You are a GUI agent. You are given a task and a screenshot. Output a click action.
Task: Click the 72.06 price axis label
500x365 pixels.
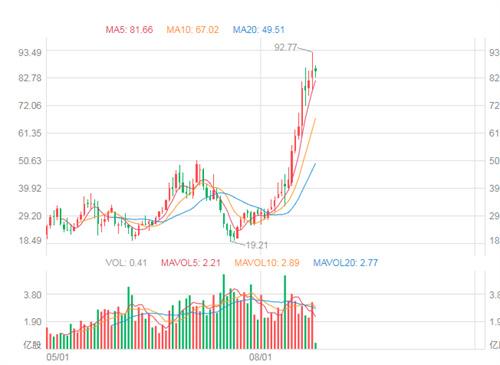tap(30, 106)
